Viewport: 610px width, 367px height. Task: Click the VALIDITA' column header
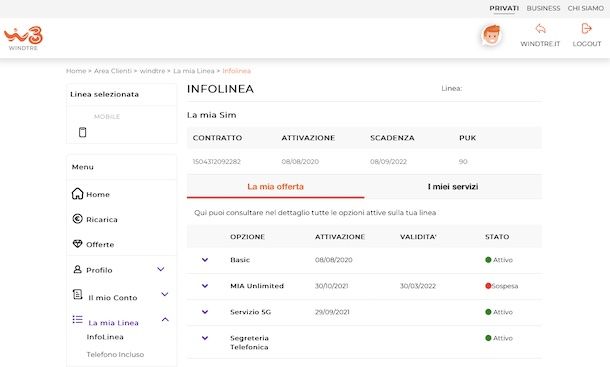pyautogui.click(x=418, y=237)
